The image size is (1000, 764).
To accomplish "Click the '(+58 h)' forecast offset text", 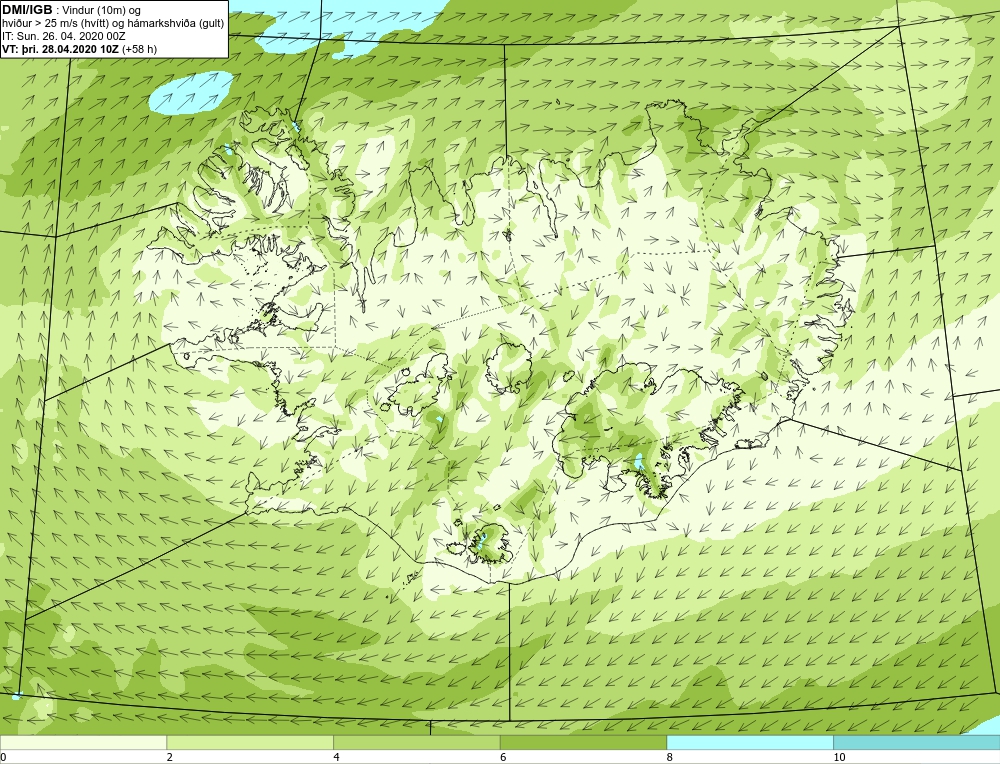I will [139, 49].
